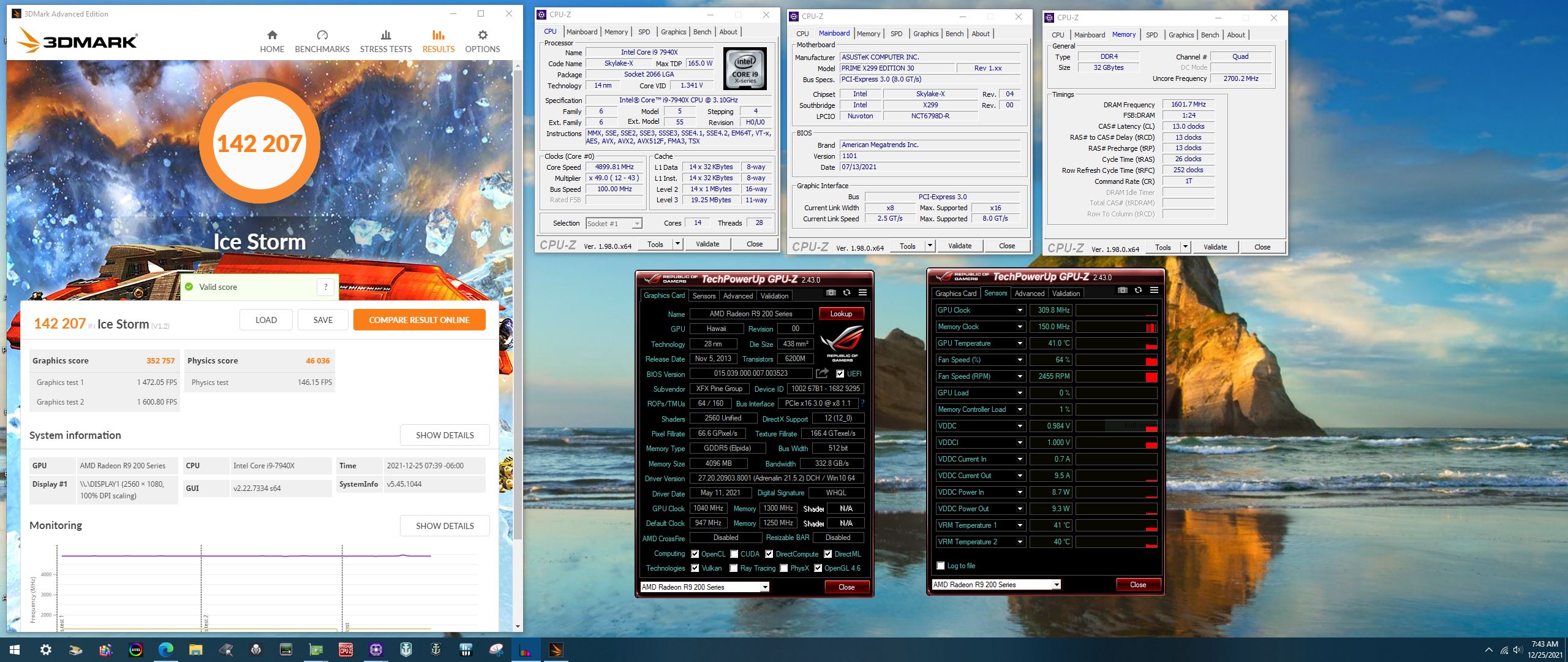Open the Advanced tab in the GPU-Z Sensors window

pyautogui.click(x=1029, y=293)
